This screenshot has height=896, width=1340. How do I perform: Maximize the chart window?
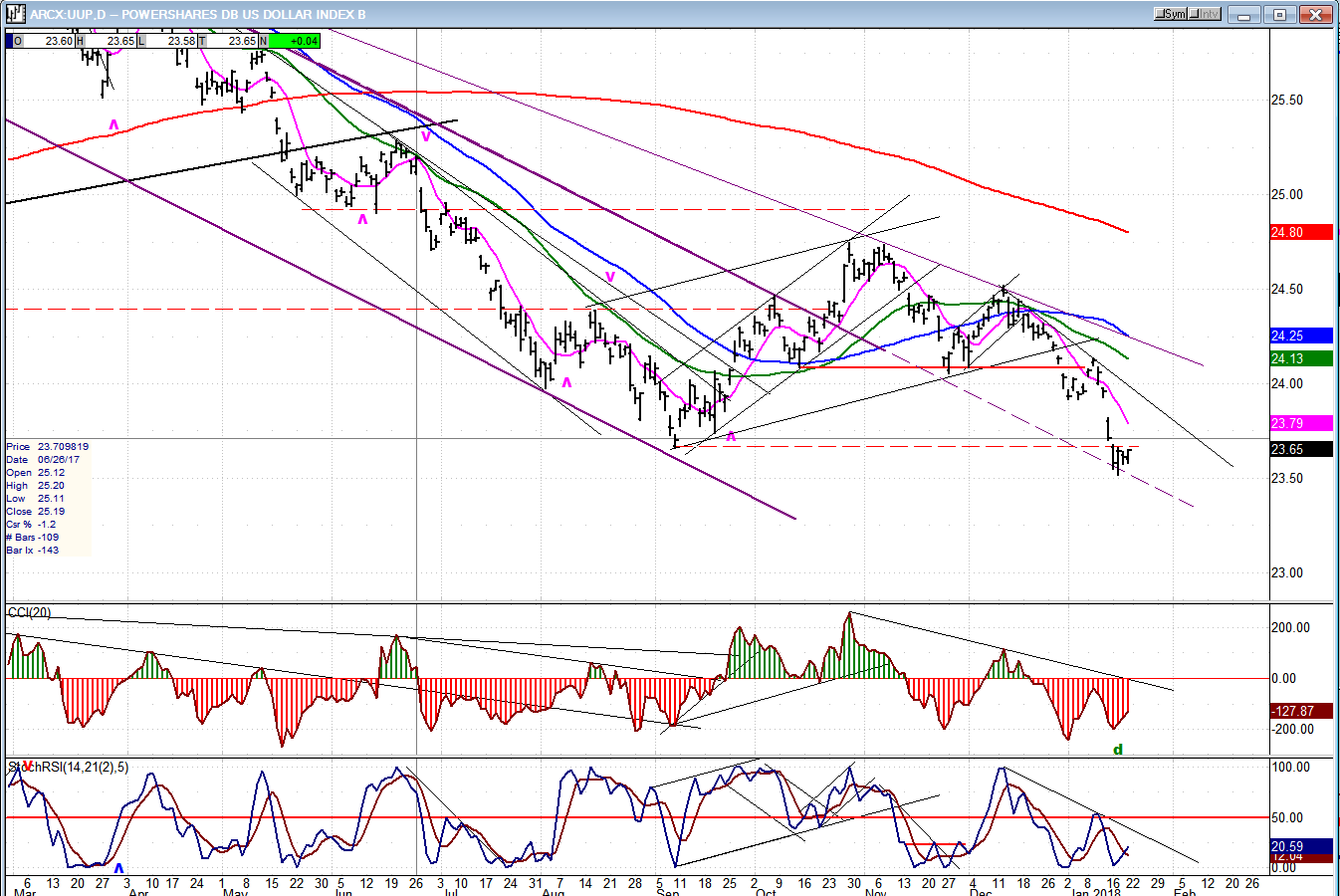tap(1279, 14)
